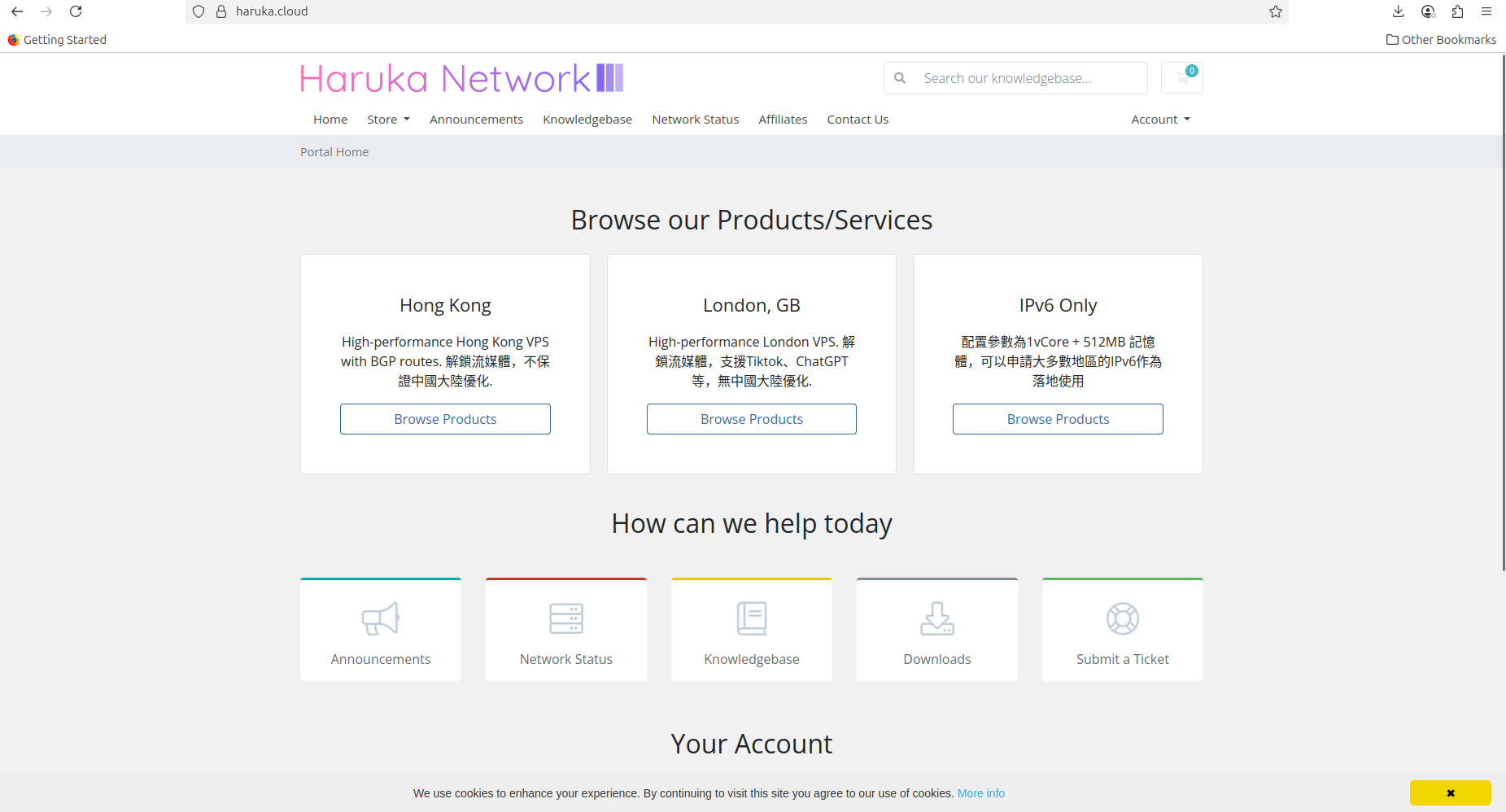1506x812 pixels.
Task: Click the IPv6 Only card title
Action: tap(1058, 305)
